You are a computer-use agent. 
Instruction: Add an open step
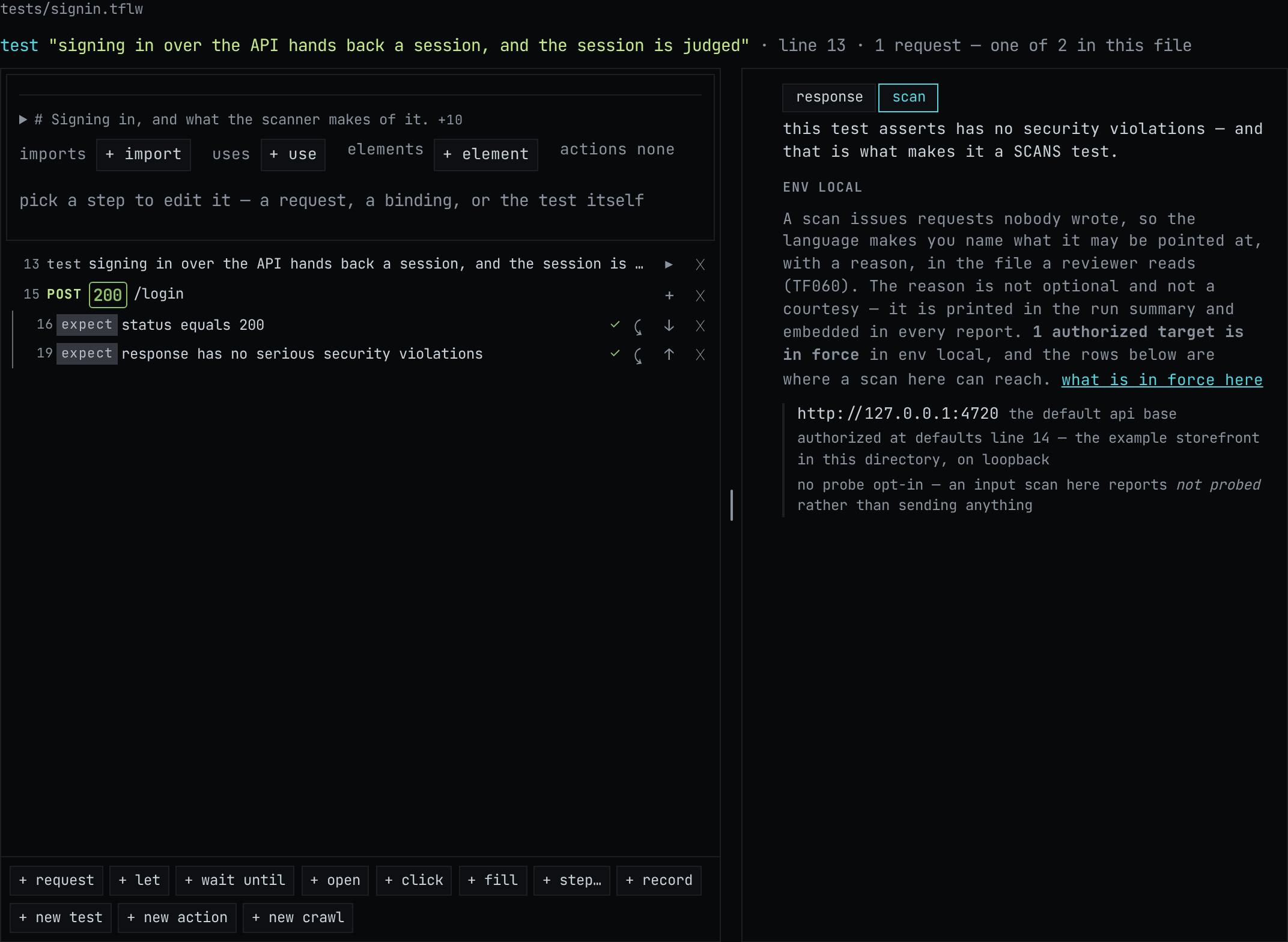pos(335,881)
